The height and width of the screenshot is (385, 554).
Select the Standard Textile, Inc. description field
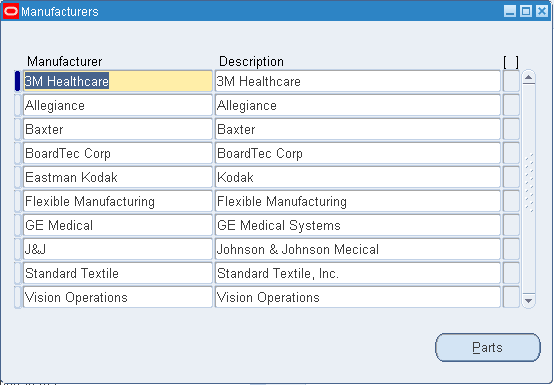click(x=358, y=273)
